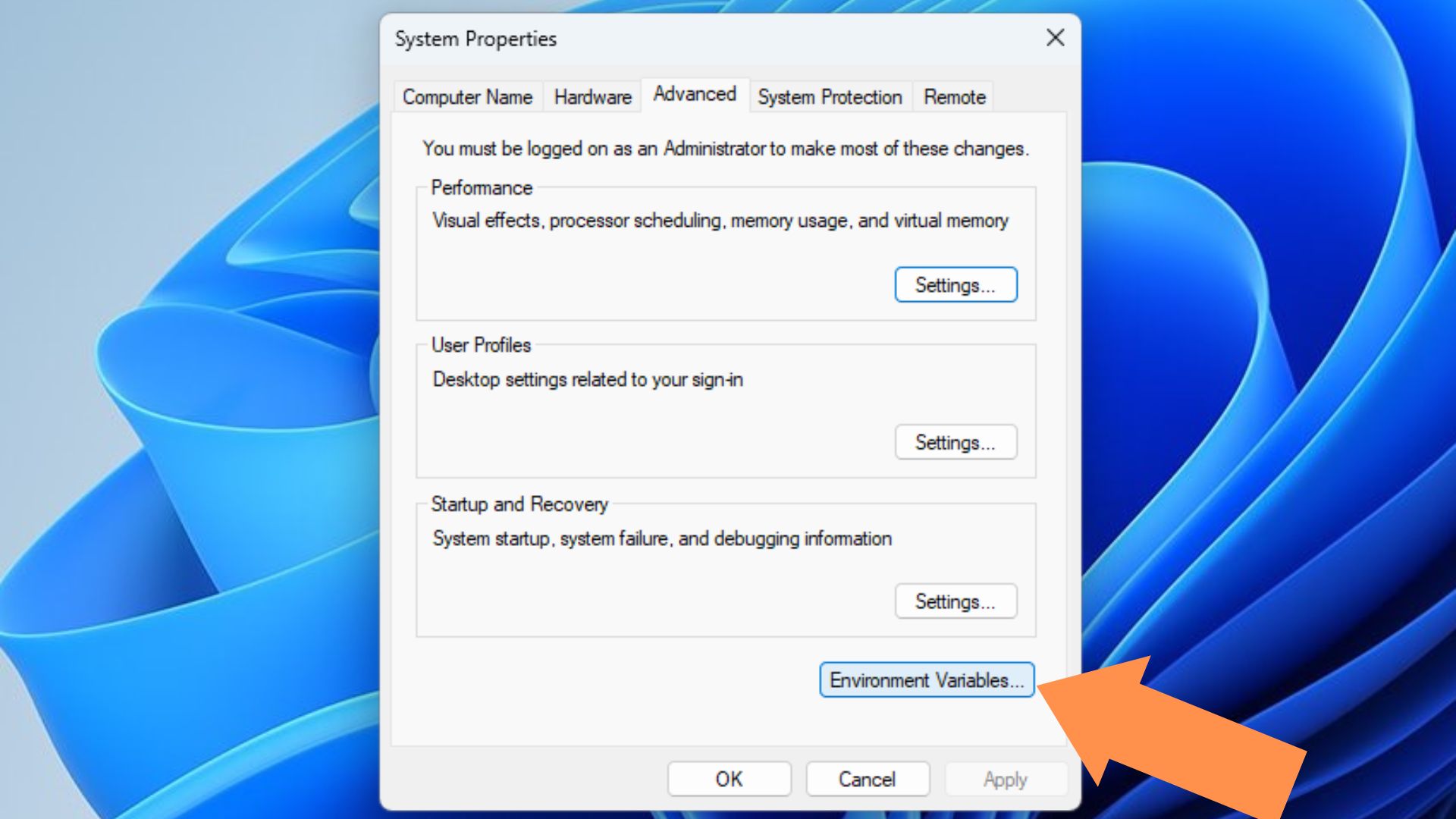Expand Performance section settings
The image size is (1456, 819).
[955, 285]
